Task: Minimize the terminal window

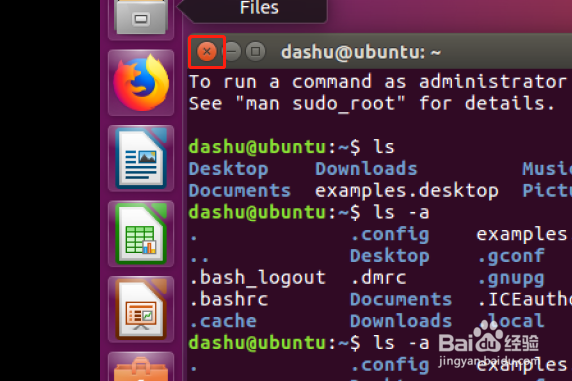Action: coord(231,51)
